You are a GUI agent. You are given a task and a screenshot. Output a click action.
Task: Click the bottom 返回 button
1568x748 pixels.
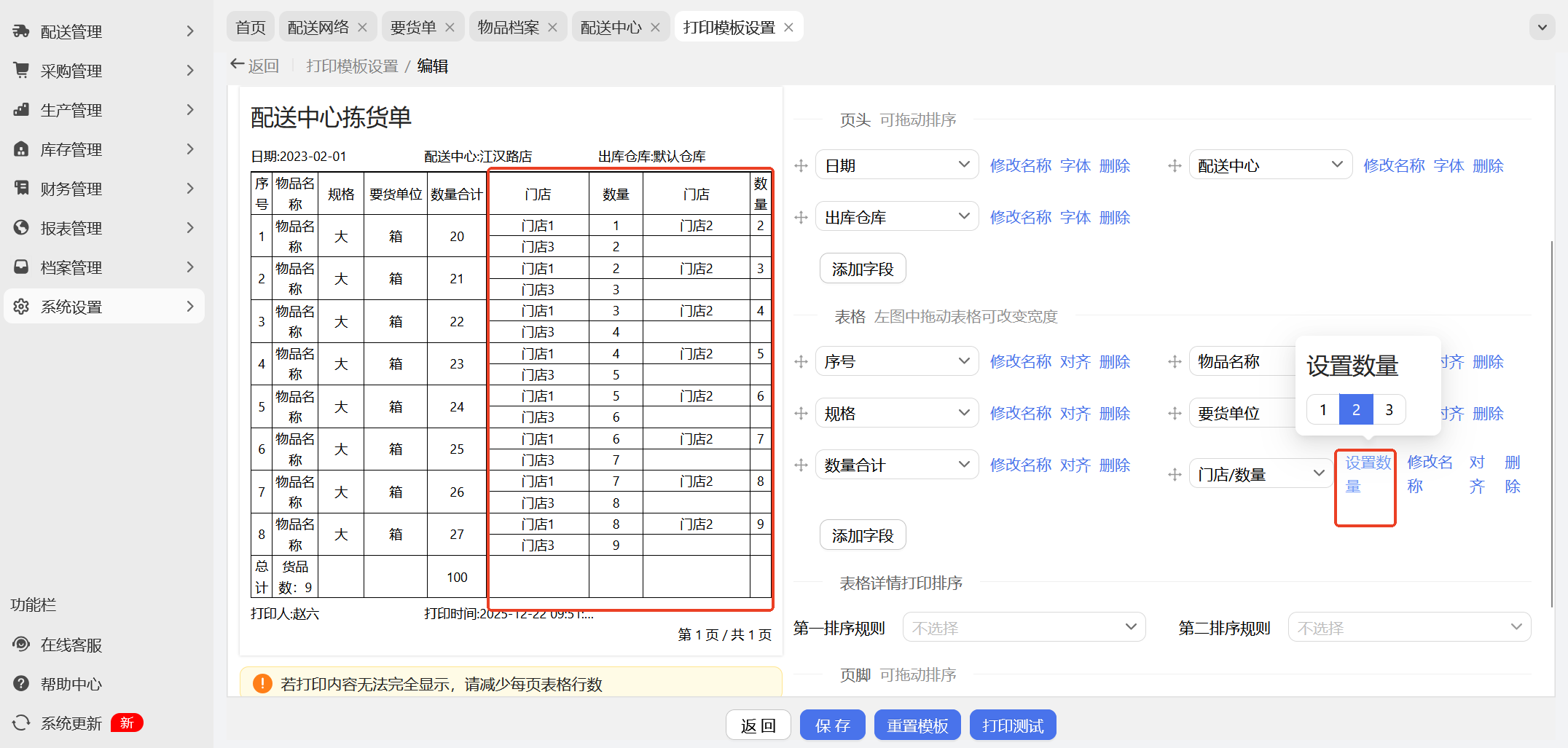(x=758, y=725)
